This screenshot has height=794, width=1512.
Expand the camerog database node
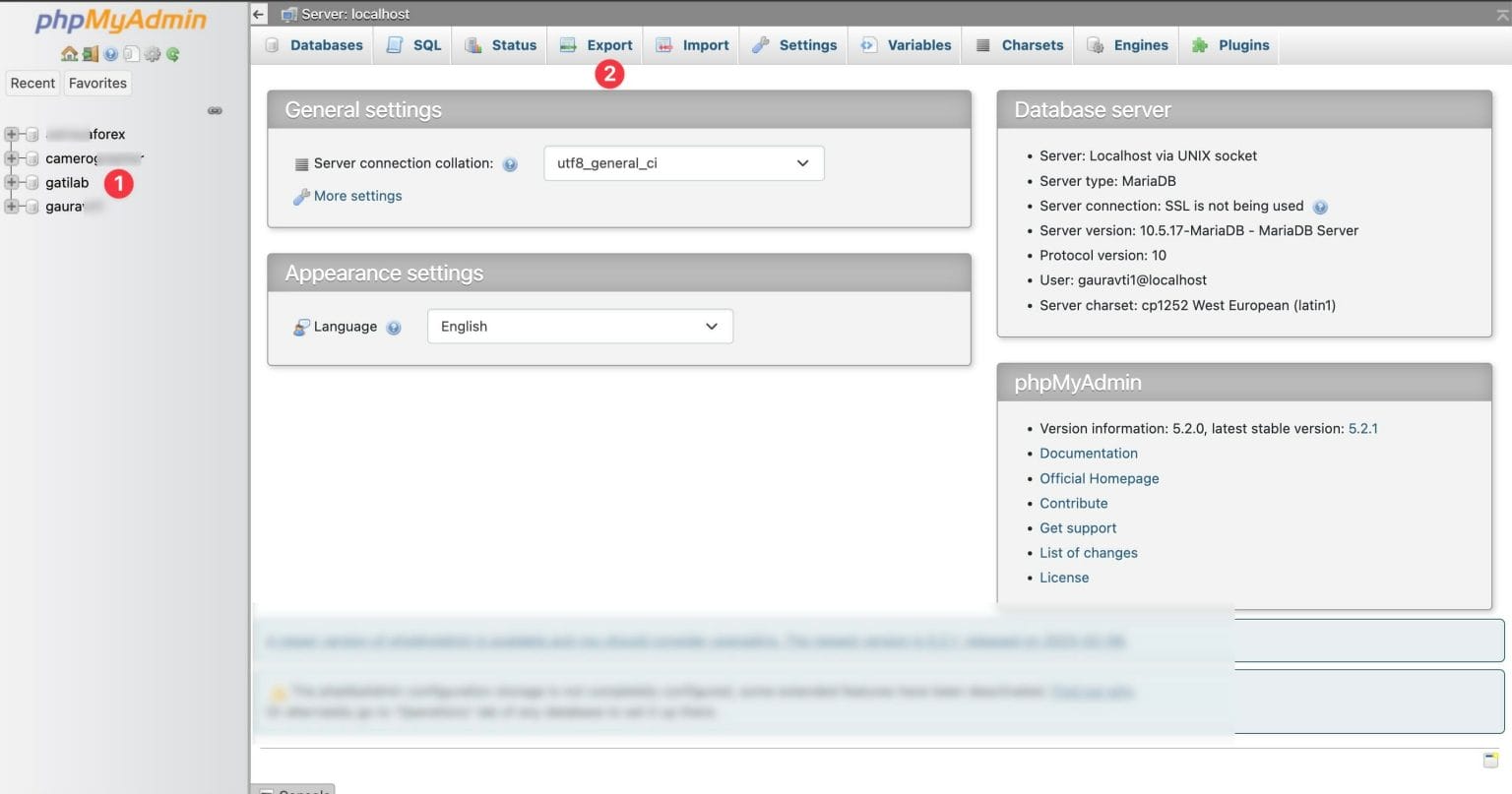12,157
